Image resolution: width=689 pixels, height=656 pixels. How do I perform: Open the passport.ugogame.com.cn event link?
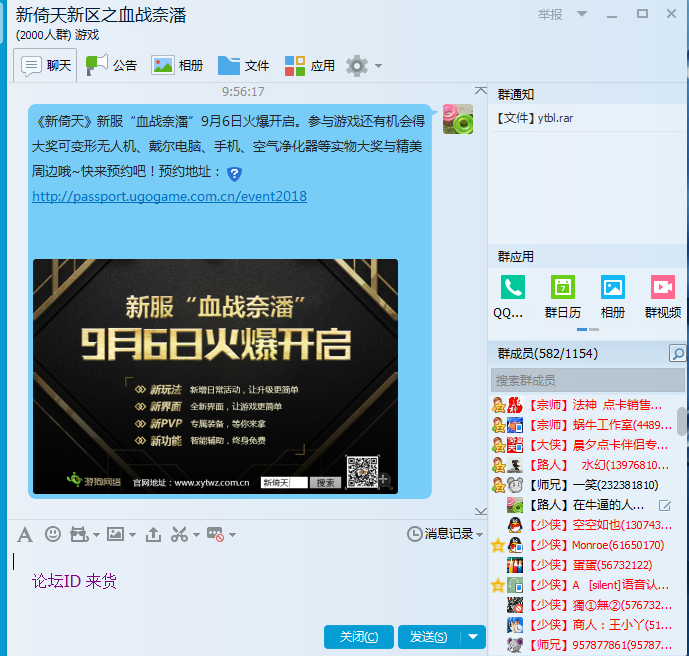[x=169, y=196]
